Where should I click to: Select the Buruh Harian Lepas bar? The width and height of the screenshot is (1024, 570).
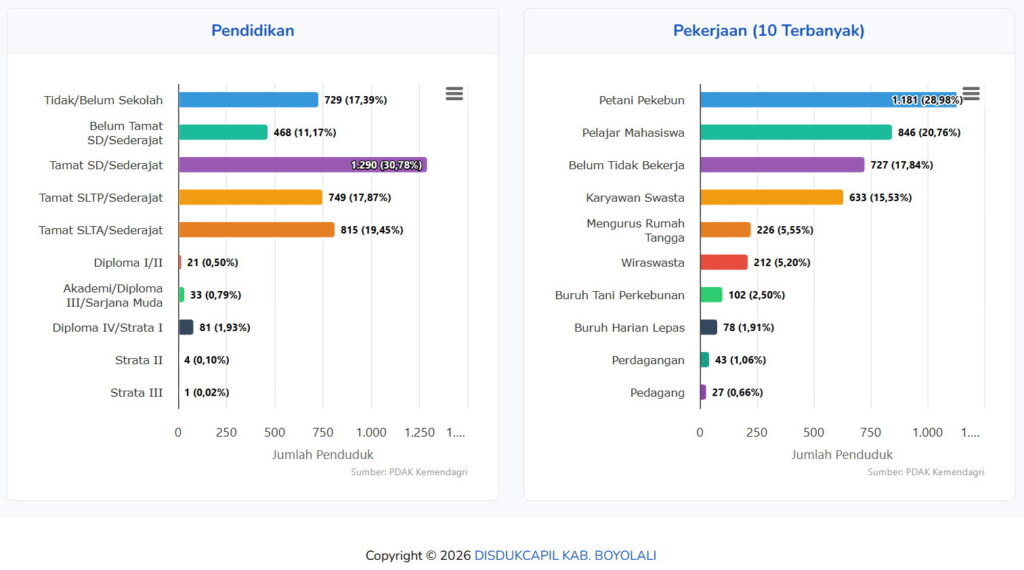pyautogui.click(x=709, y=327)
